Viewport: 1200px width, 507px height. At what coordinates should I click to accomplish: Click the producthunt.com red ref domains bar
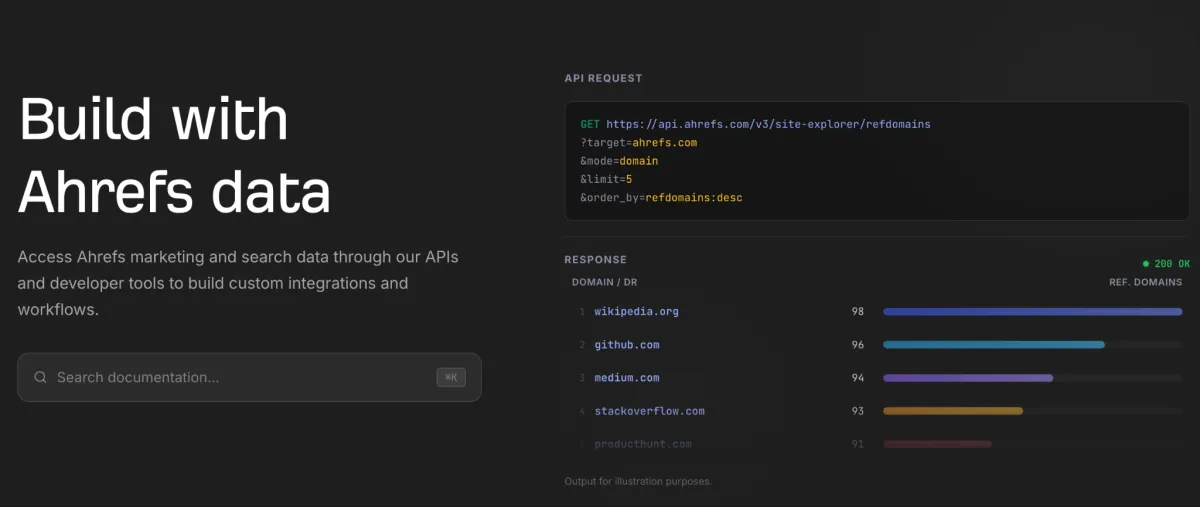[x=937, y=444]
